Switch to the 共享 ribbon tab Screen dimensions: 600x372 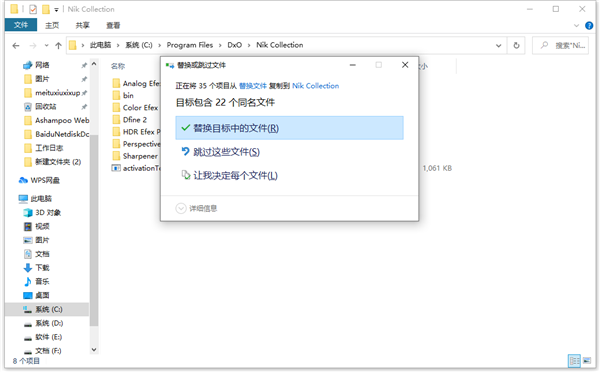(x=82, y=25)
